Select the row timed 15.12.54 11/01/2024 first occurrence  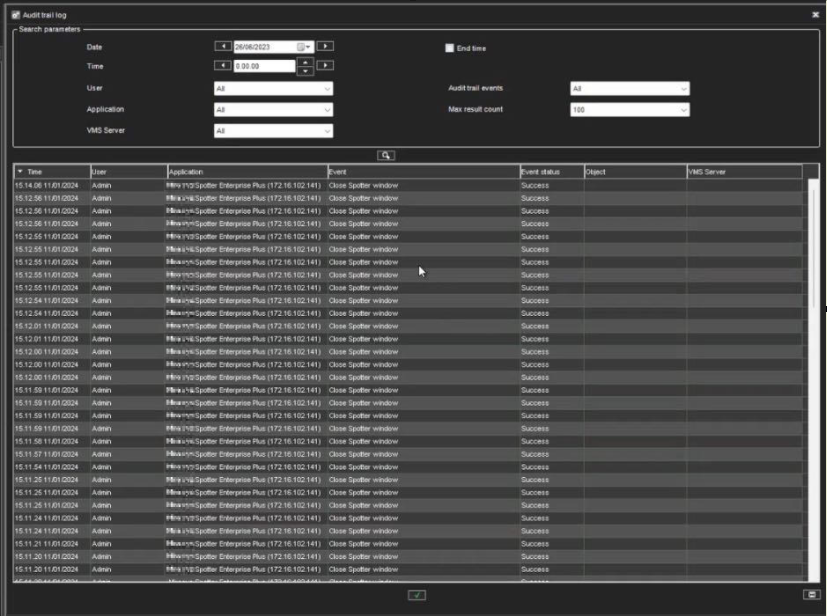[x=410, y=301]
